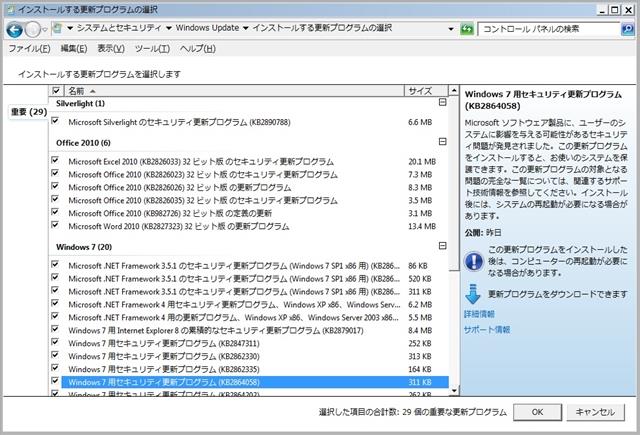Select the 重要 (29) tab
Screen dimensions: 640x435
pyautogui.click(x=29, y=112)
